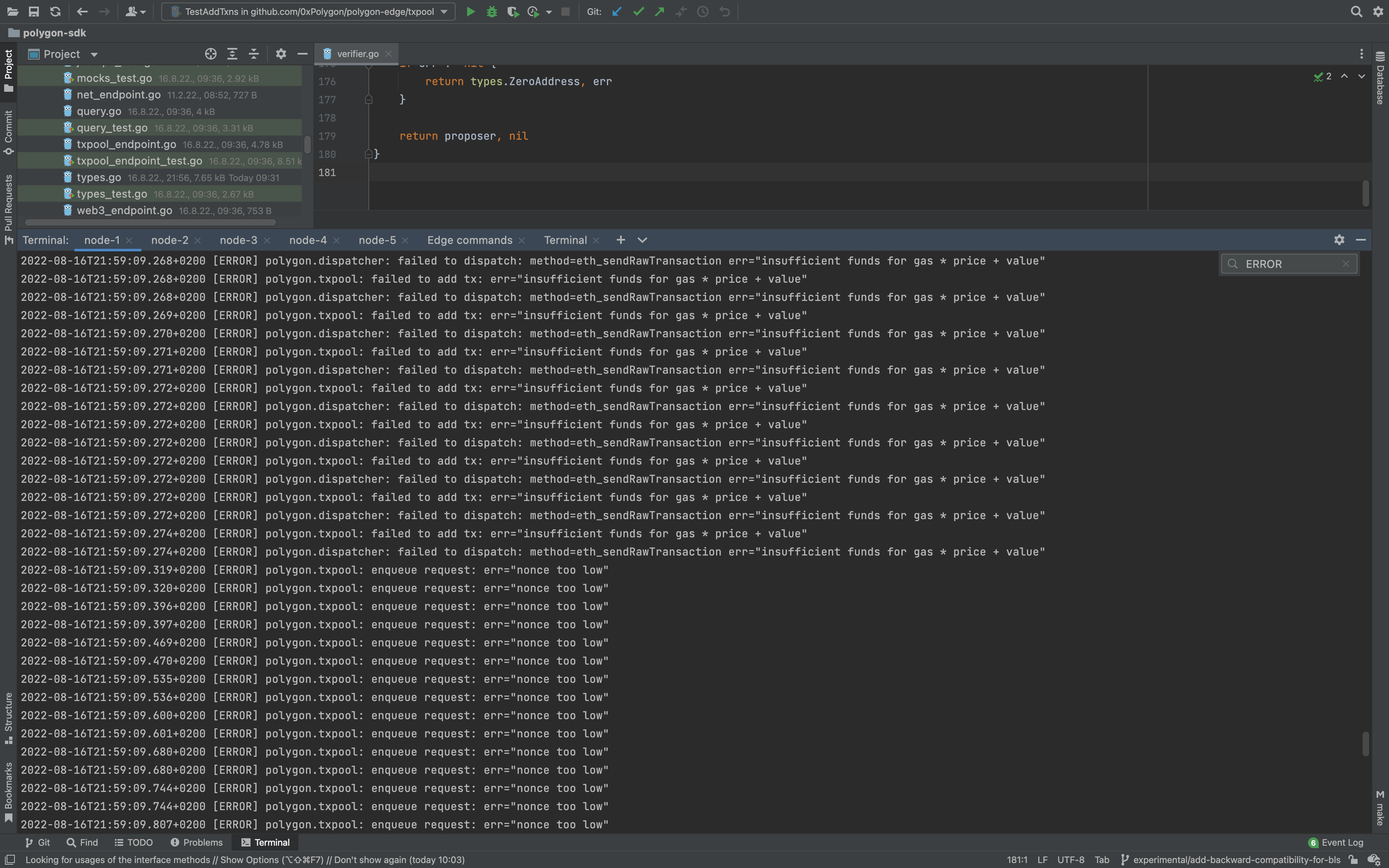The width and height of the screenshot is (1389, 868).
Task: Open terminal settings with the gear icon
Action: tap(1339, 239)
